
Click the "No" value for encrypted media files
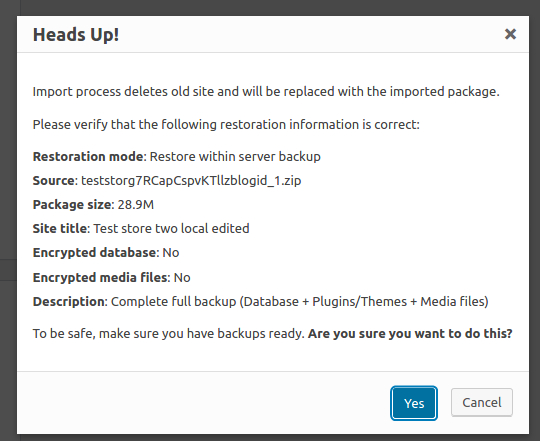click(x=182, y=277)
